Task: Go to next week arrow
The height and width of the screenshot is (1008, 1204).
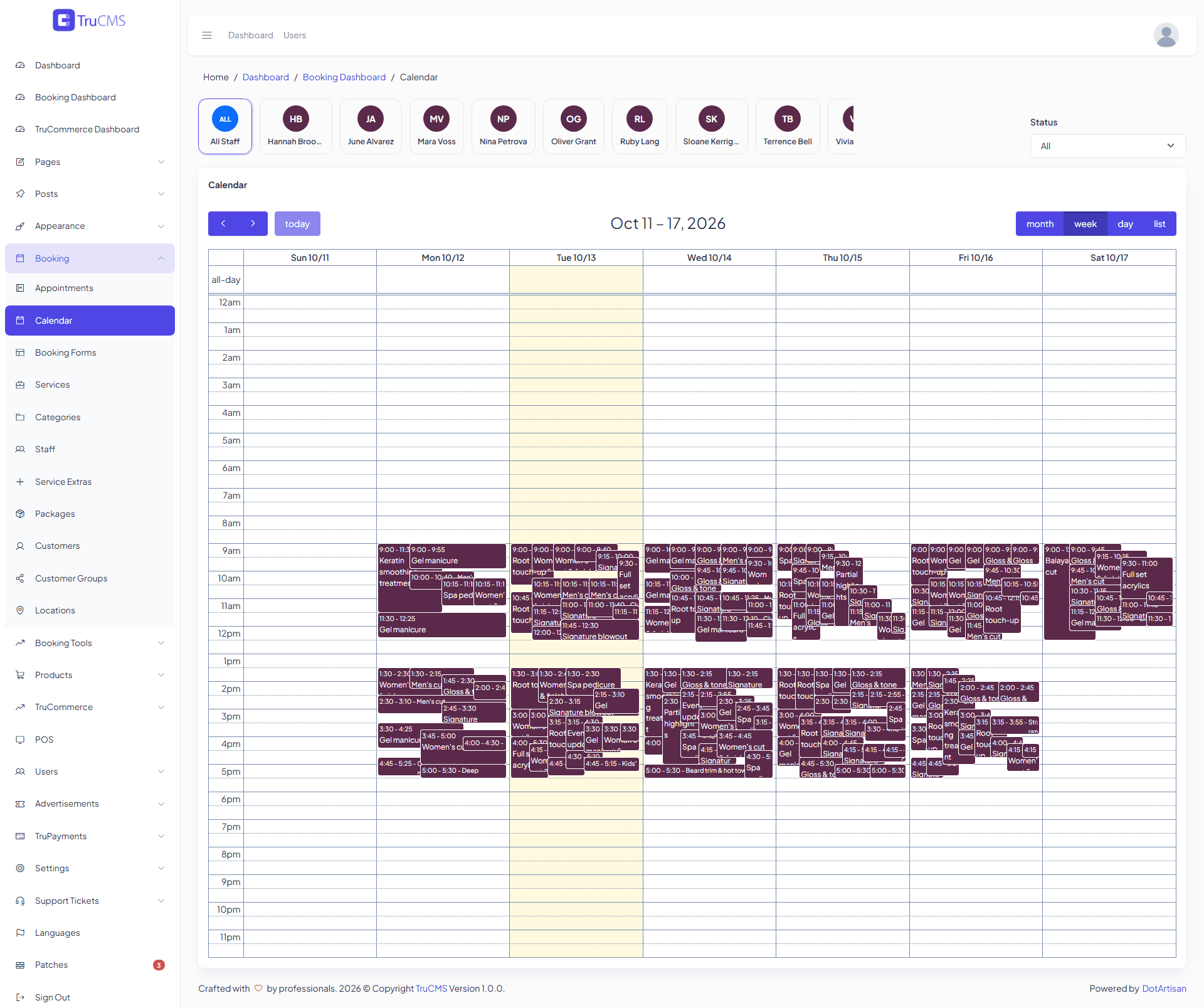Action: [253, 223]
